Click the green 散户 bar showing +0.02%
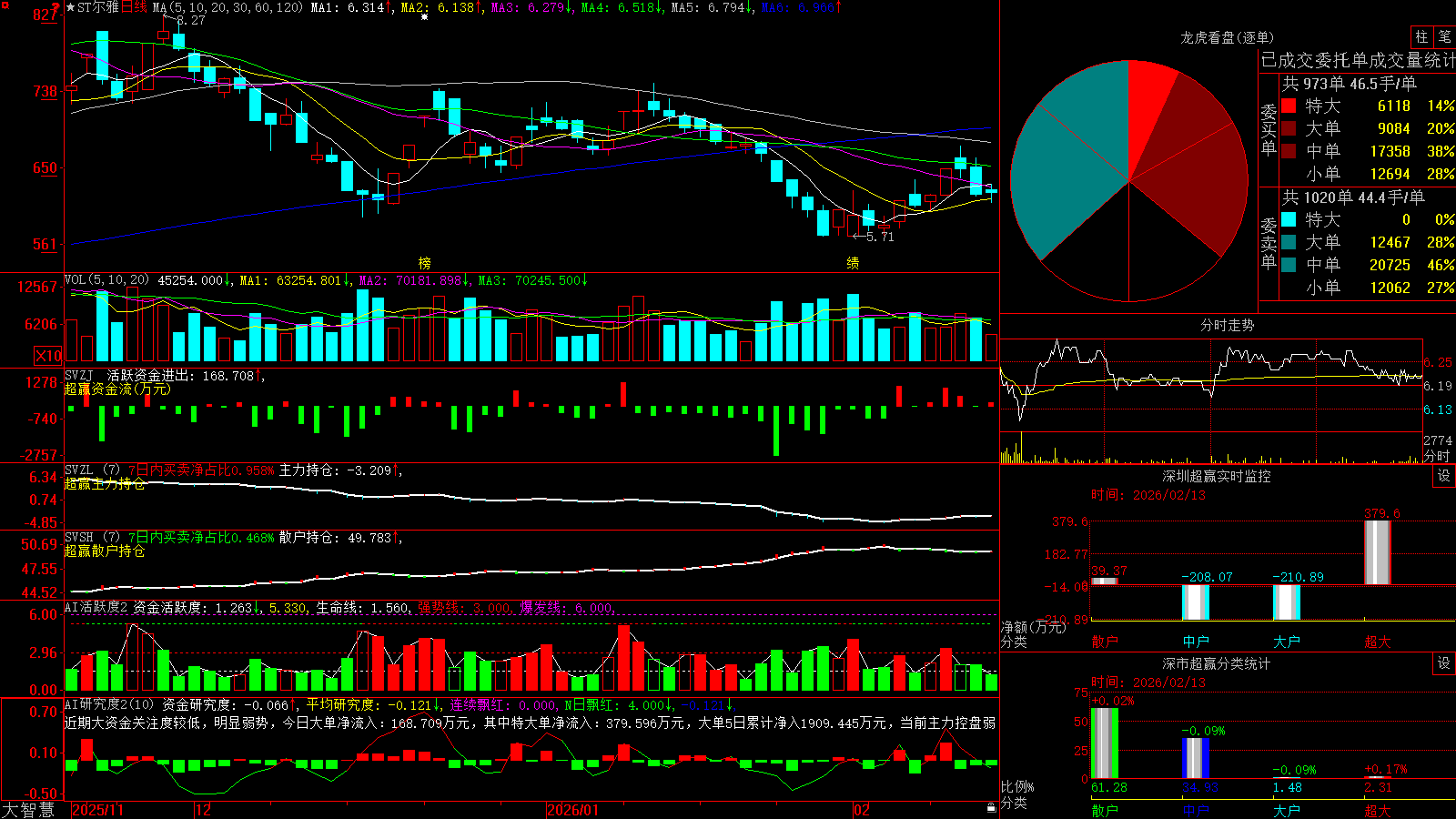The height and width of the screenshot is (819, 1456). 1105,743
